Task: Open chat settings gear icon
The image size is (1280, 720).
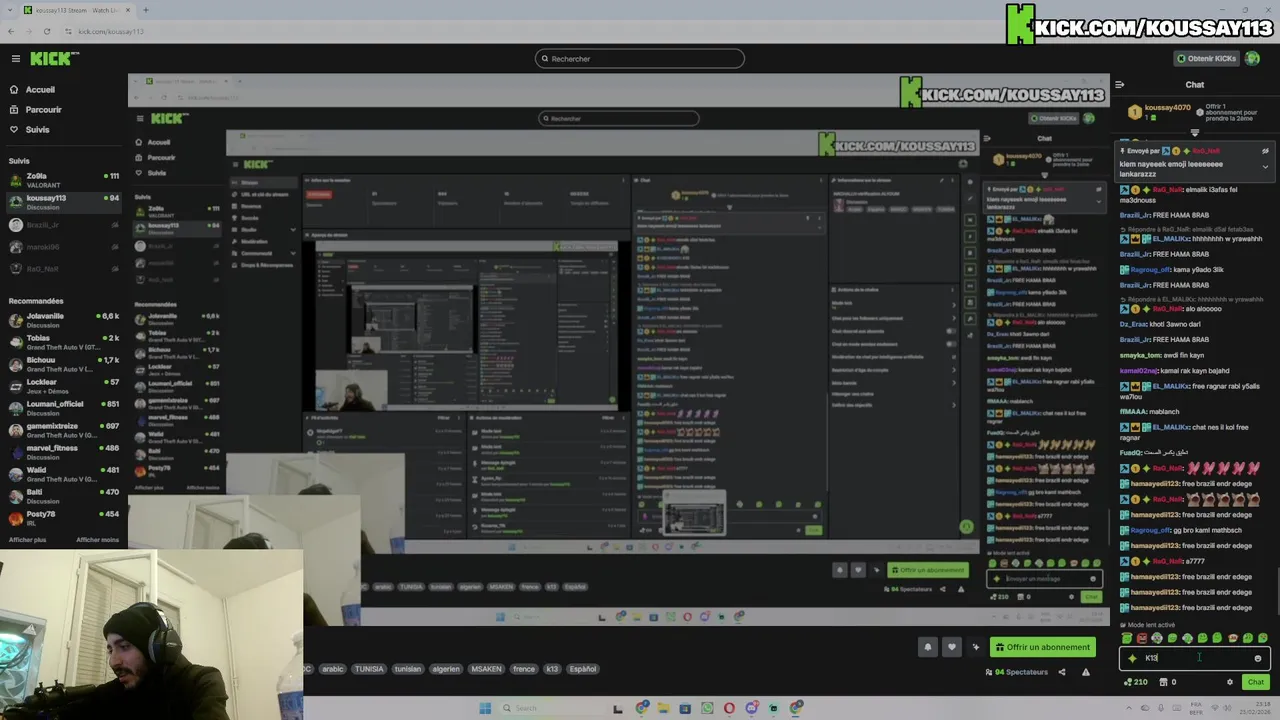Action: tap(1230, 682)
